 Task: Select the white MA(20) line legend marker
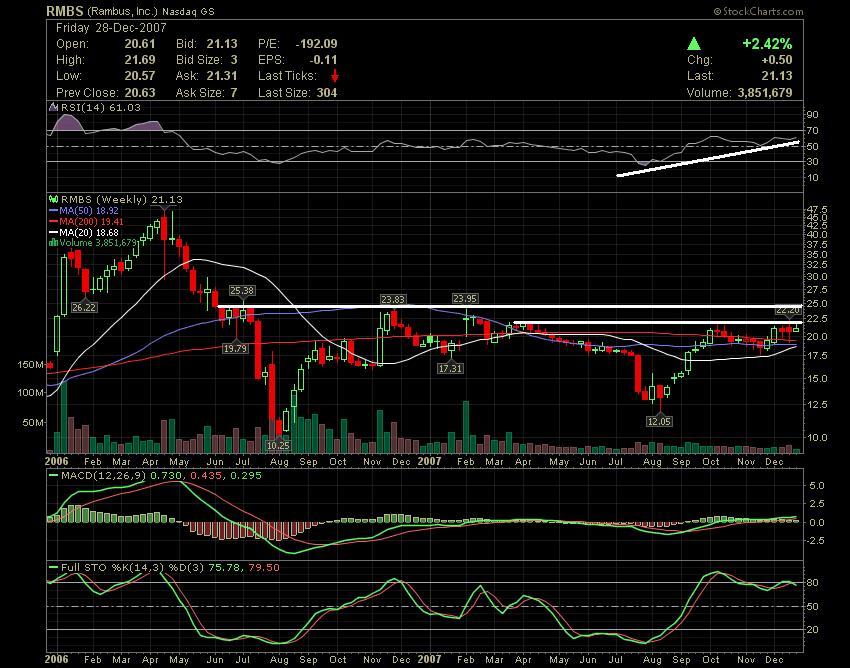click(x=54, y=232)
